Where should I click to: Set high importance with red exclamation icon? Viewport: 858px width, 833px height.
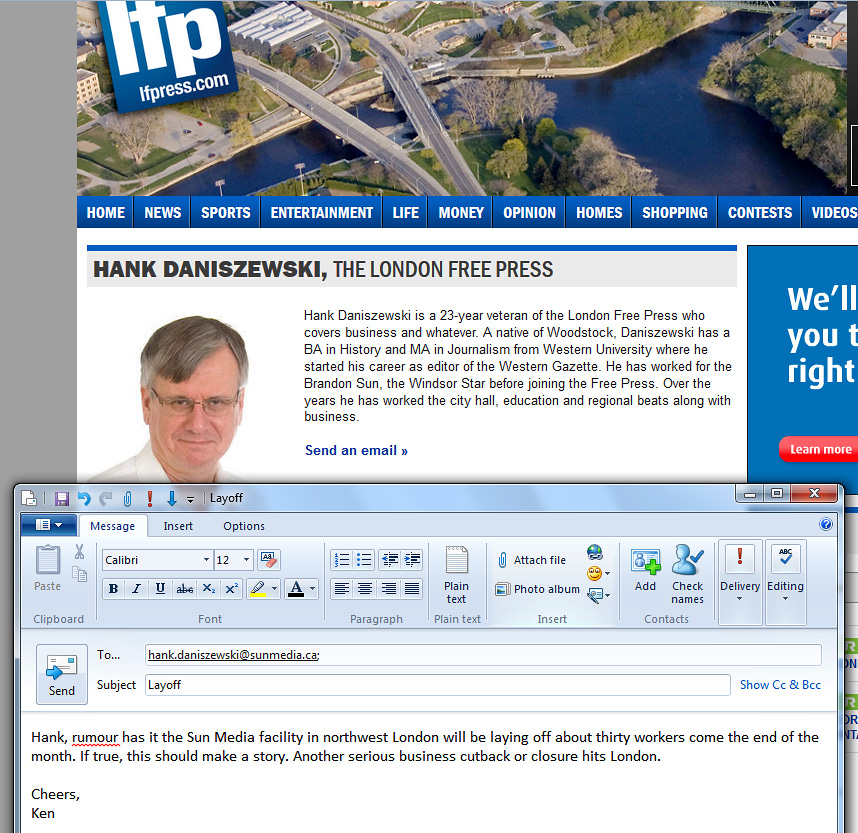pyautogui.click(x=149, y=499)
